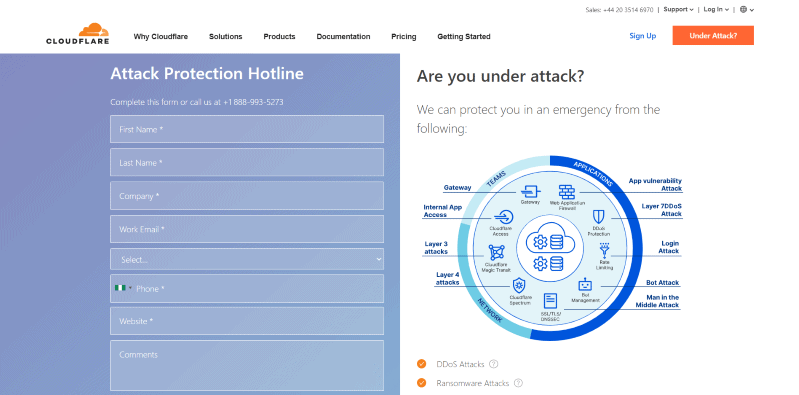Click the Attack Protection Hotline heading

click(207, 73)
